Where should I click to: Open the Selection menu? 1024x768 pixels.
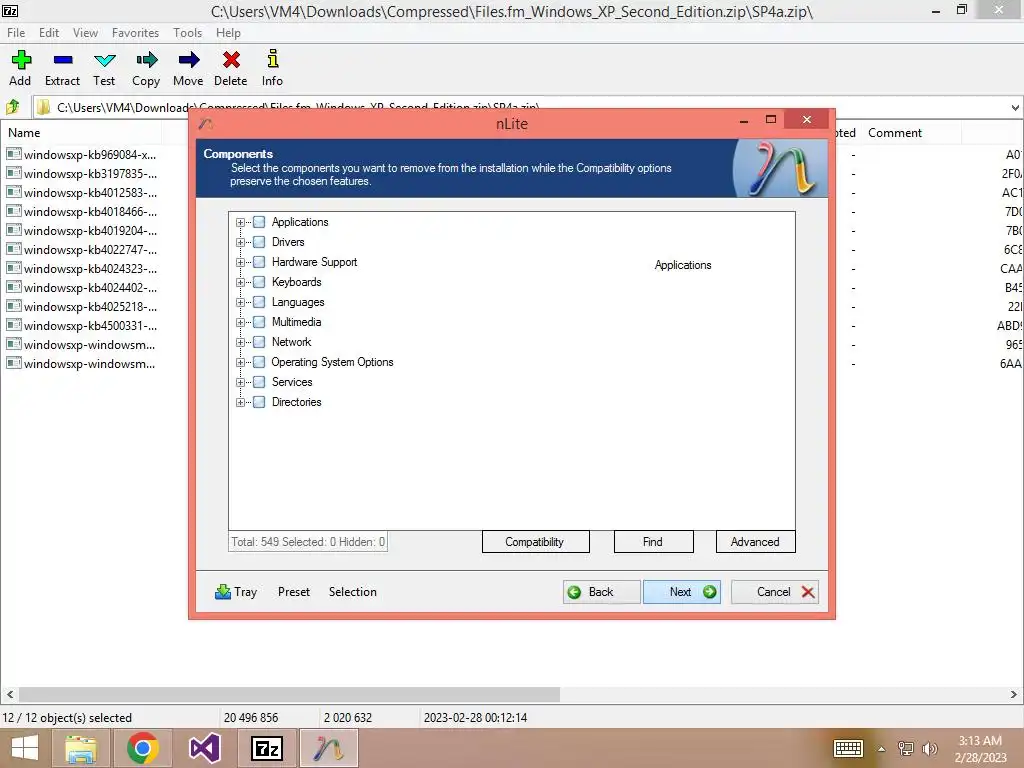(x=353, y=592)
